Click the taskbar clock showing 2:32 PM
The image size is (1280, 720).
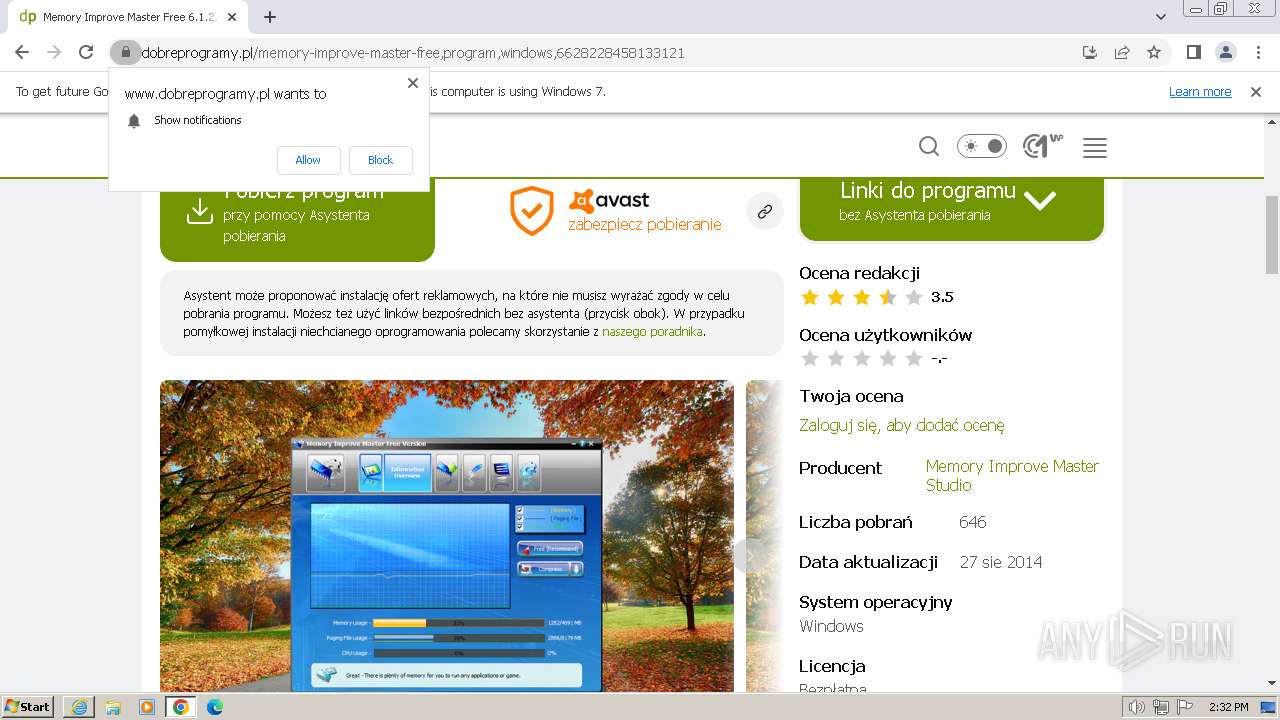point(1229,707)
